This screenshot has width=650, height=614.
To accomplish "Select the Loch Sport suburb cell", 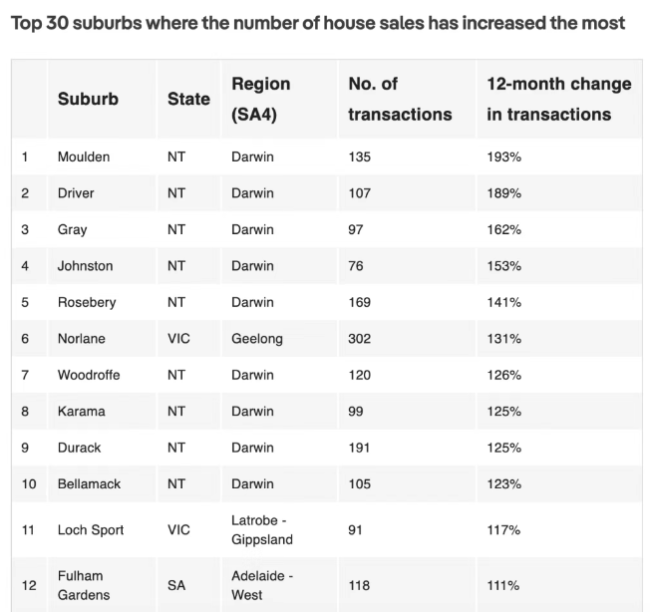I will 90,530.
